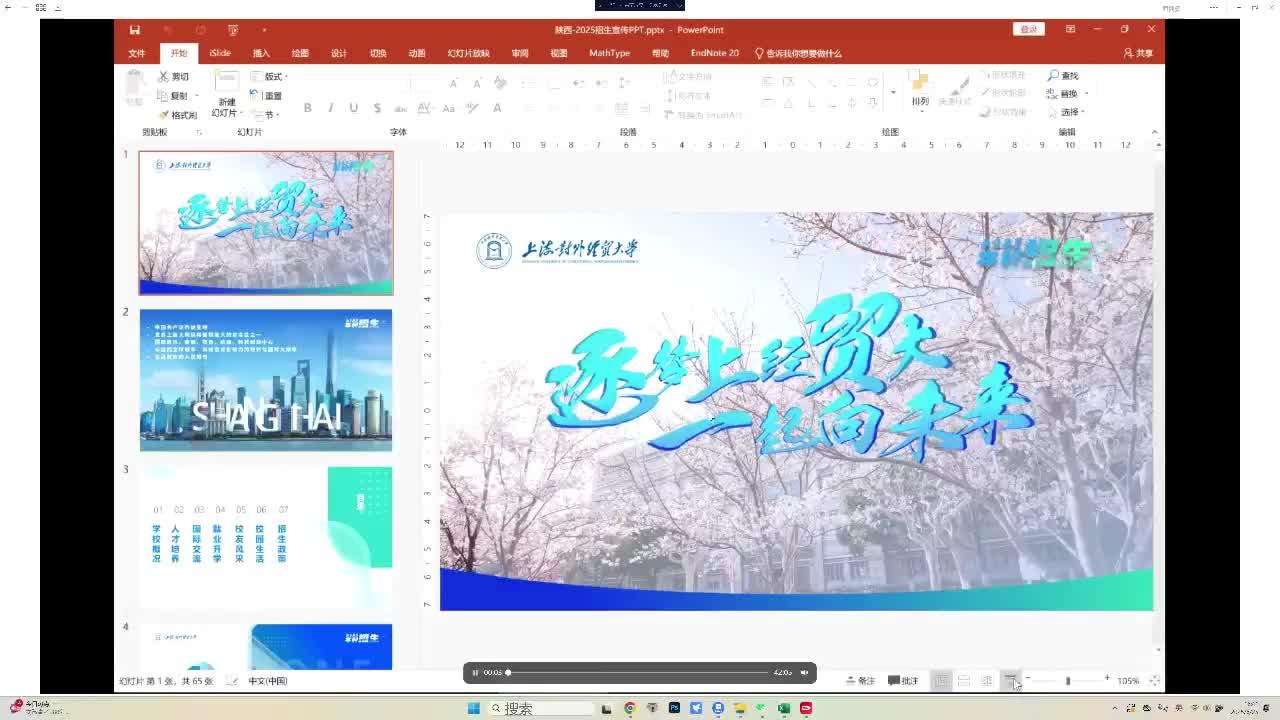Click the 登录 sign-in button
The height and width of the screenshot is (720, 1280).
[x=1029, y=29]
